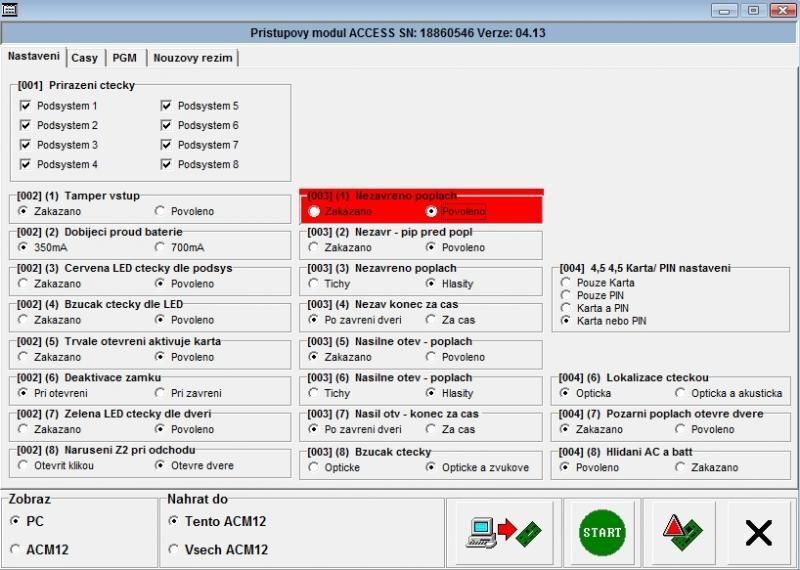The width and height of the screenshot is (800, 570).
Task: Choose the Karta a PIN option
Action: pyautogui.click(x=567, y=309)
